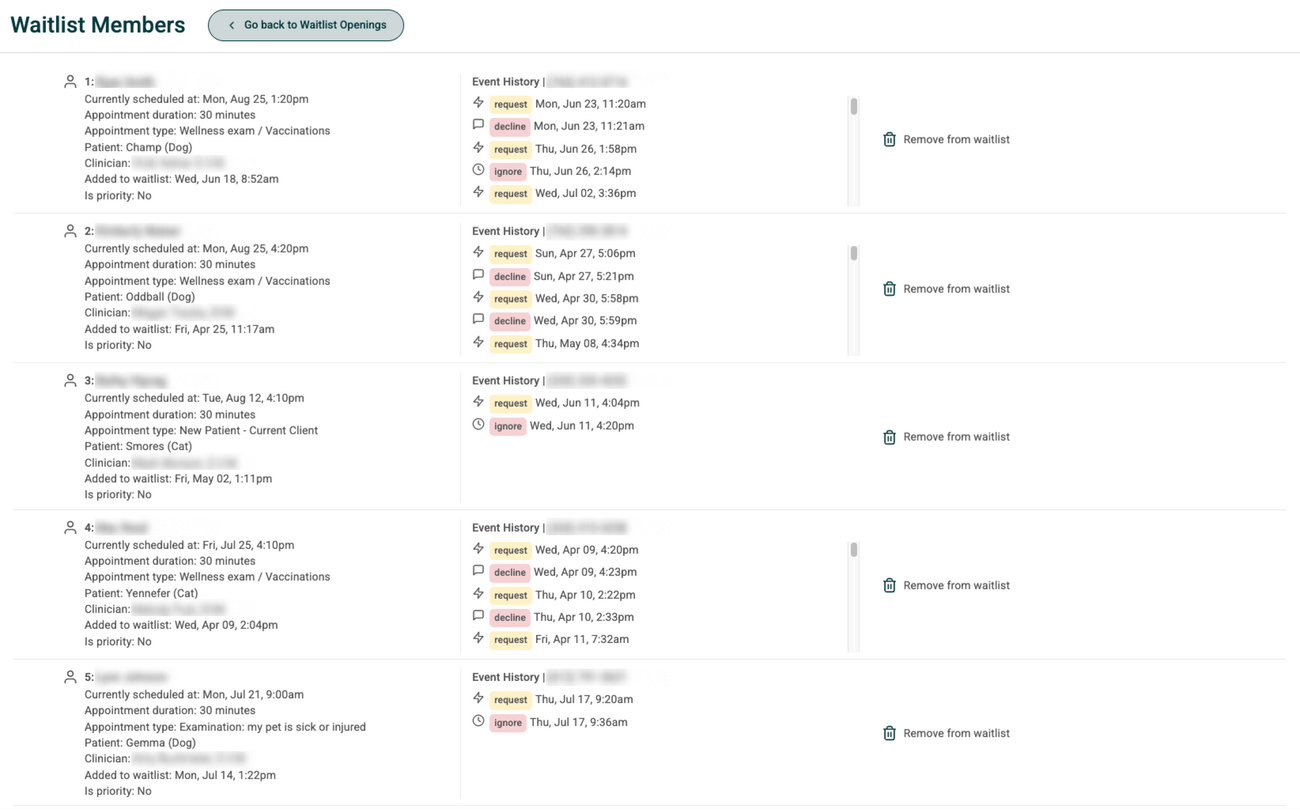The image size is (1300, 811).
Task: Go back to Waitlist Openings
Action: pyautogui.click(x=306, y=25)
